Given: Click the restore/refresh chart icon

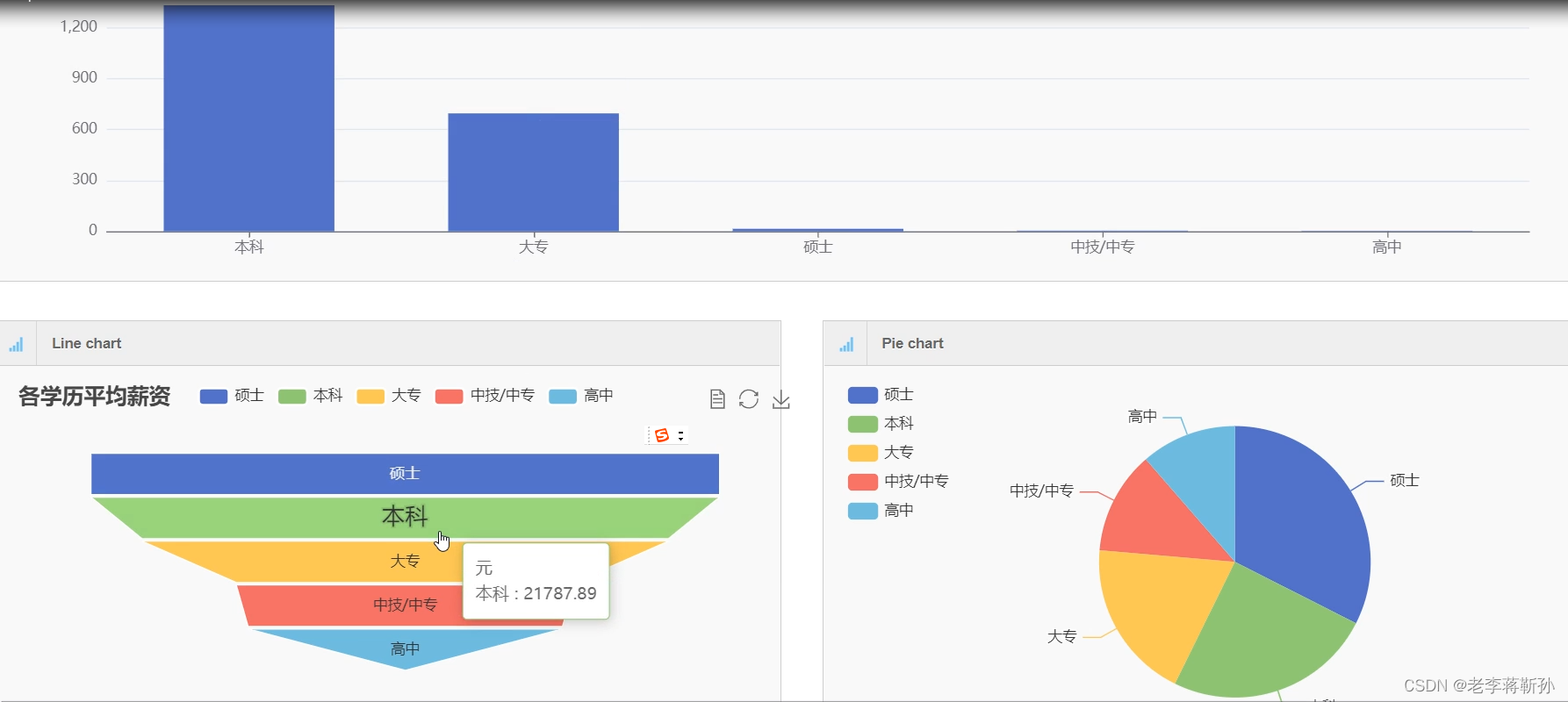Looking at the screenshot, I should coord(749,399).
